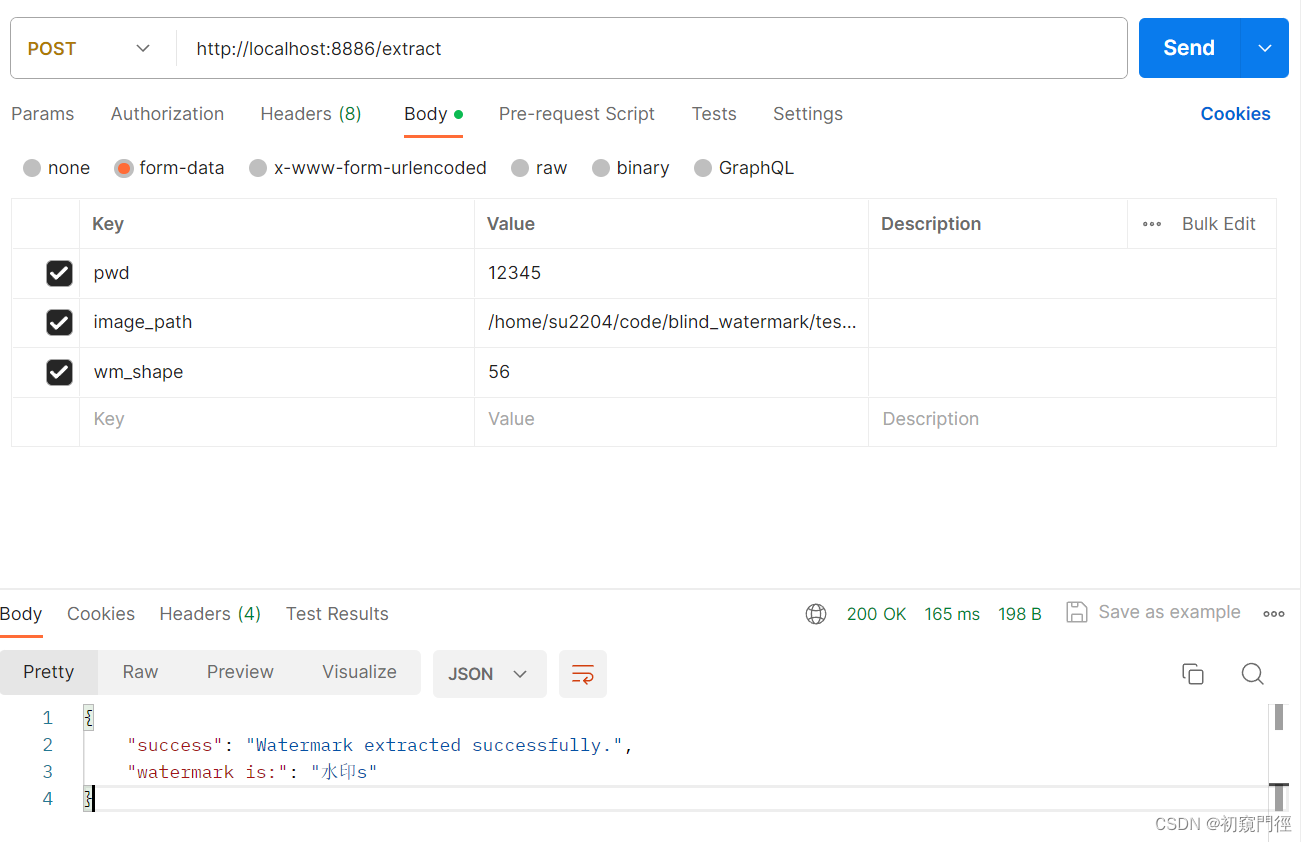Image resolution: width=1307 pixels, height=842 pixels.
Task: Click the image_path value cell
Action: coord(671,322)
